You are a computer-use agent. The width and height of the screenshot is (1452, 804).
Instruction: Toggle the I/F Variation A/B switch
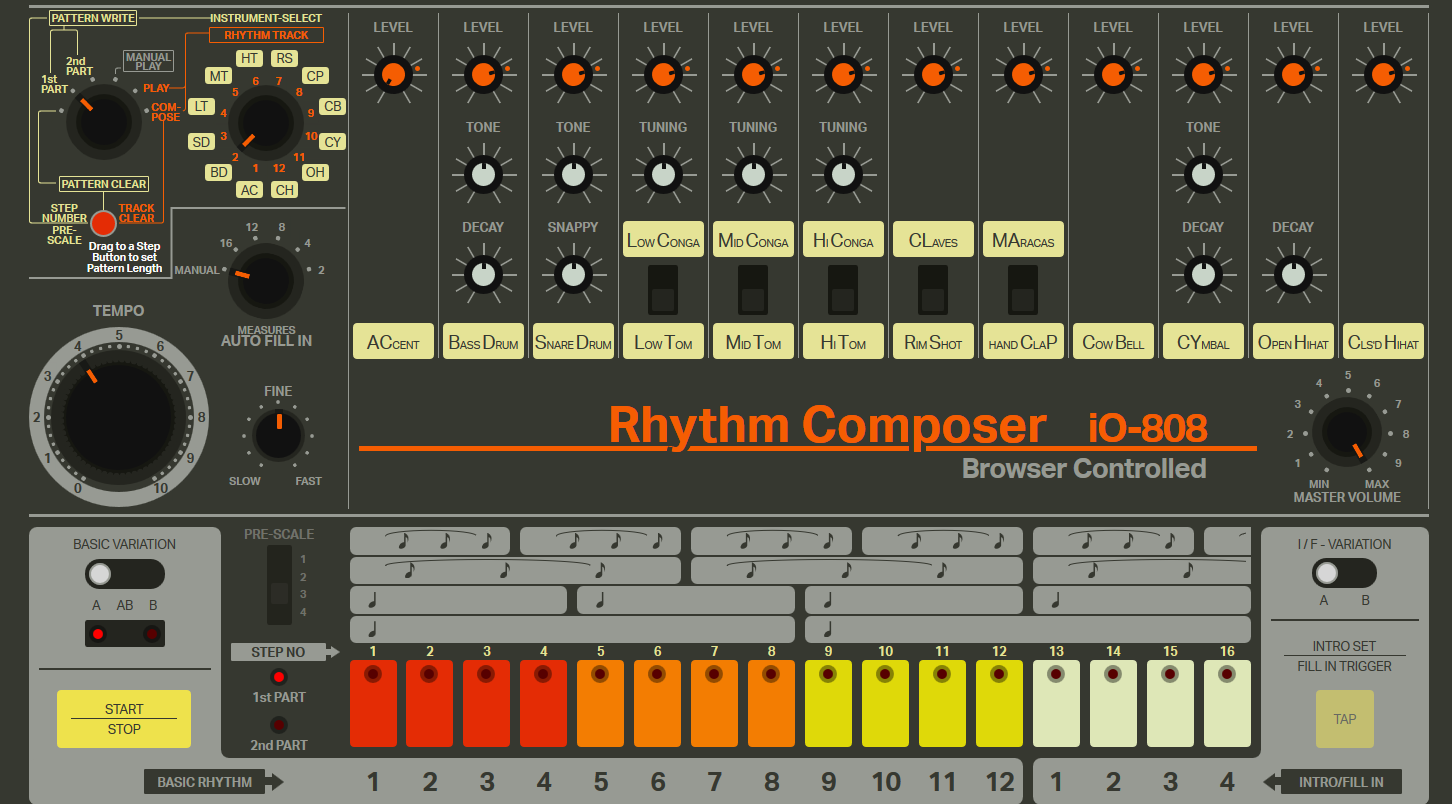(x=1344, y=573)
